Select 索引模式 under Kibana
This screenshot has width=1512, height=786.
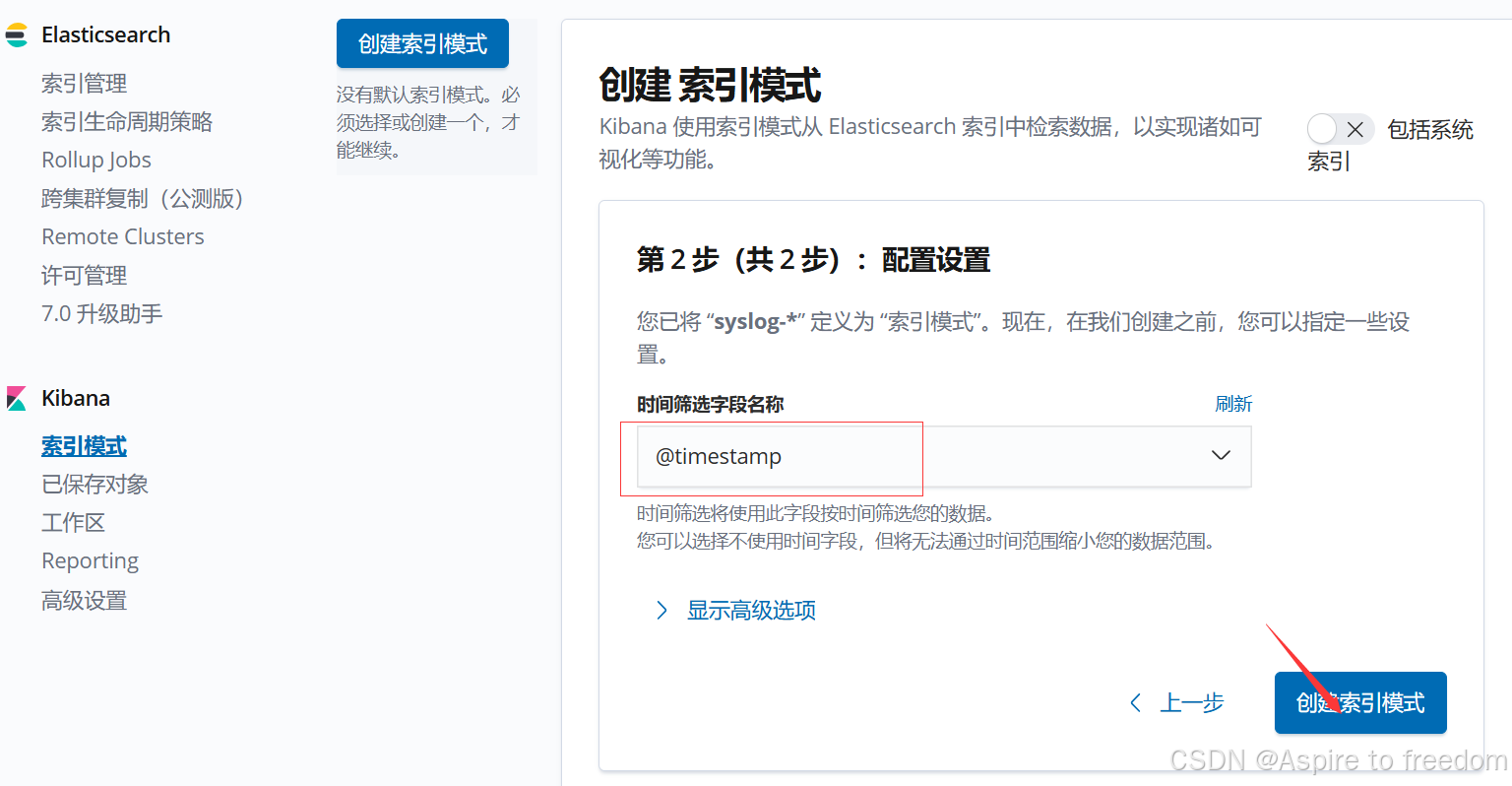tap(85, 446)
